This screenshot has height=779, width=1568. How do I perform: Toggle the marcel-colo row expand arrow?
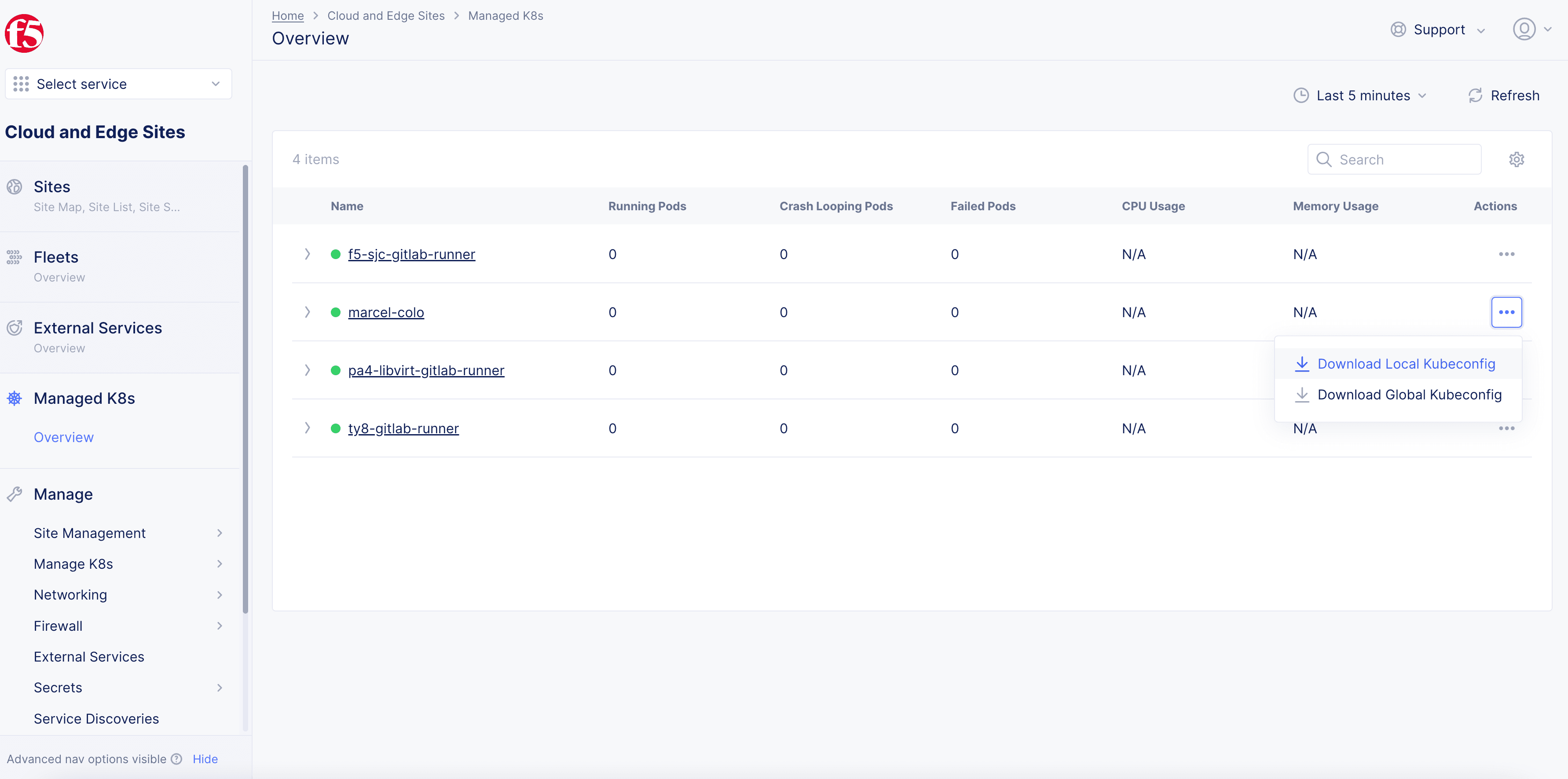point(308,311)
